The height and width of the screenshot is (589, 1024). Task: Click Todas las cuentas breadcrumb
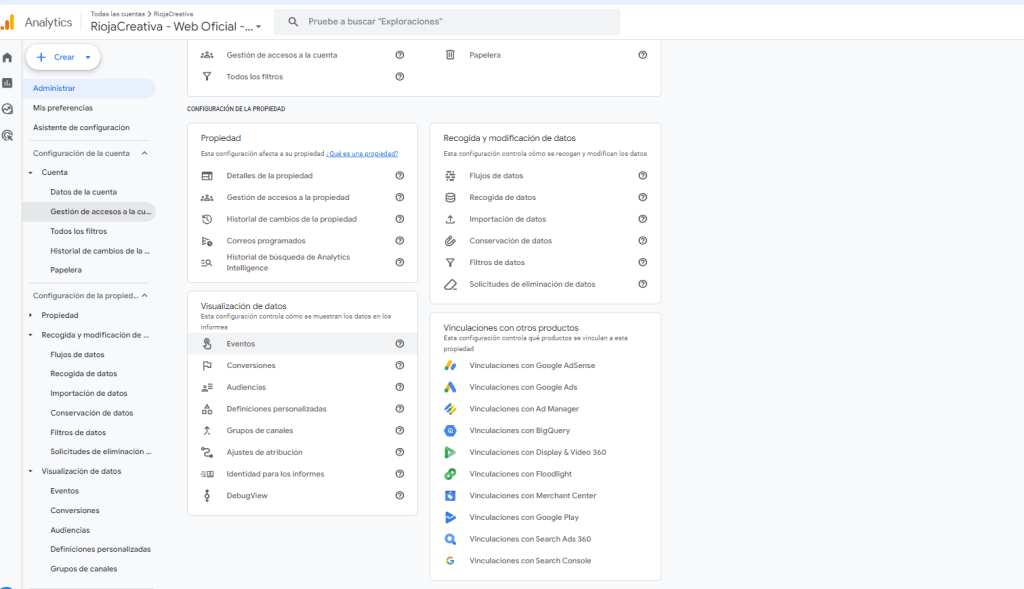(x=118, y=14)
